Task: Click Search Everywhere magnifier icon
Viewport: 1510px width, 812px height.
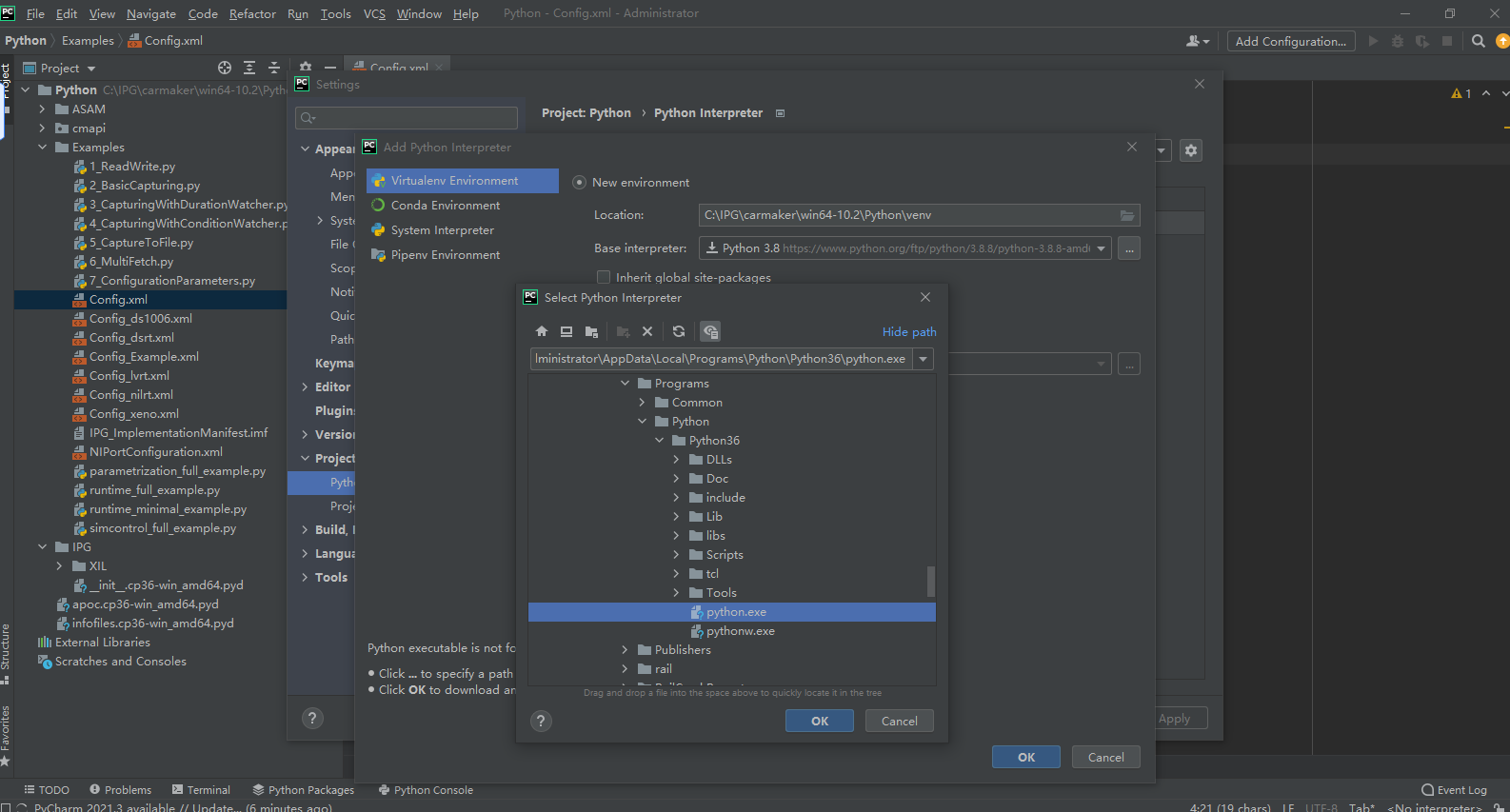Action: [1478, 41]
